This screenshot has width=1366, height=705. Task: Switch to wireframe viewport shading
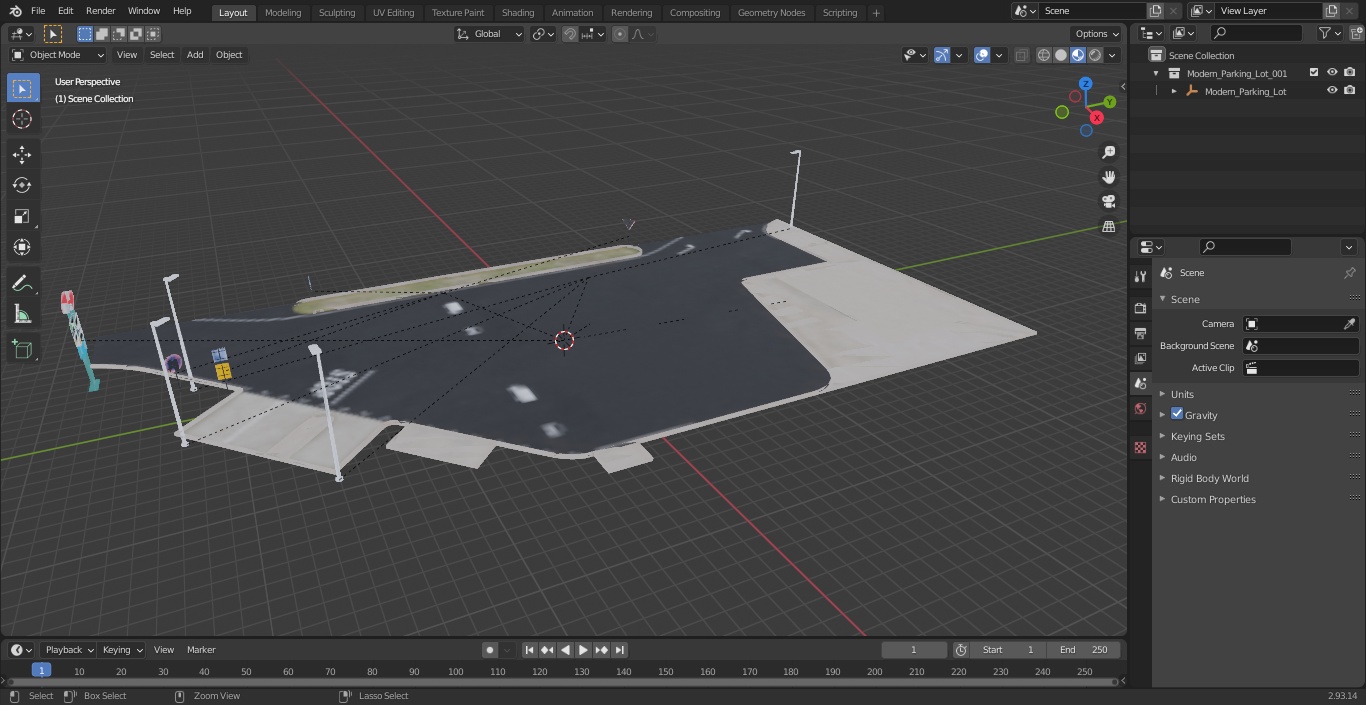click(1044, 55)
